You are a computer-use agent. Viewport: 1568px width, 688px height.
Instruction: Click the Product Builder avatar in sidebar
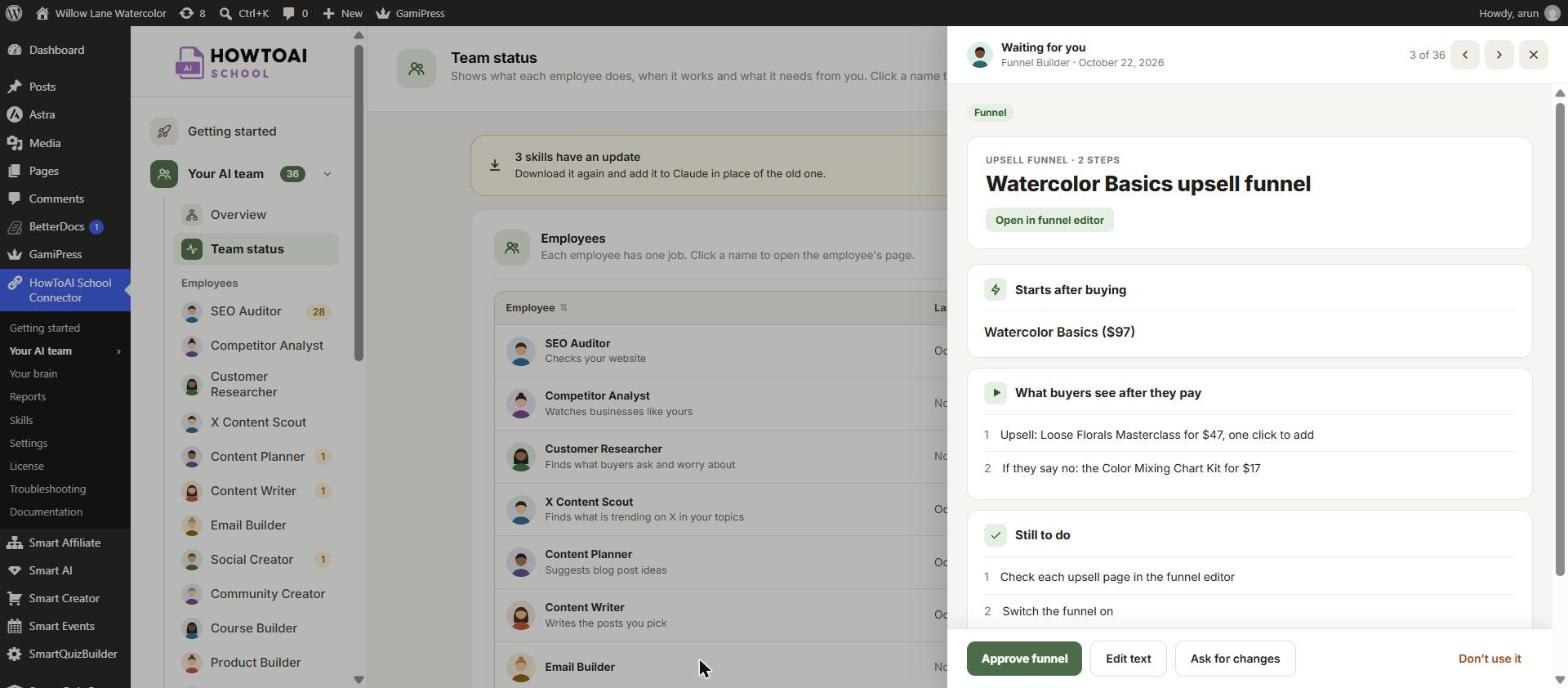(x=192, y=662)
